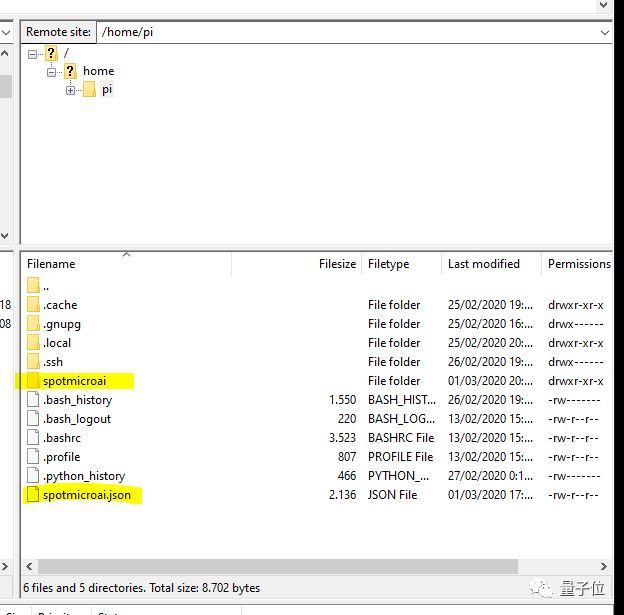
Task: Select the .gnupg folder icon
Action: pos(33,324)
